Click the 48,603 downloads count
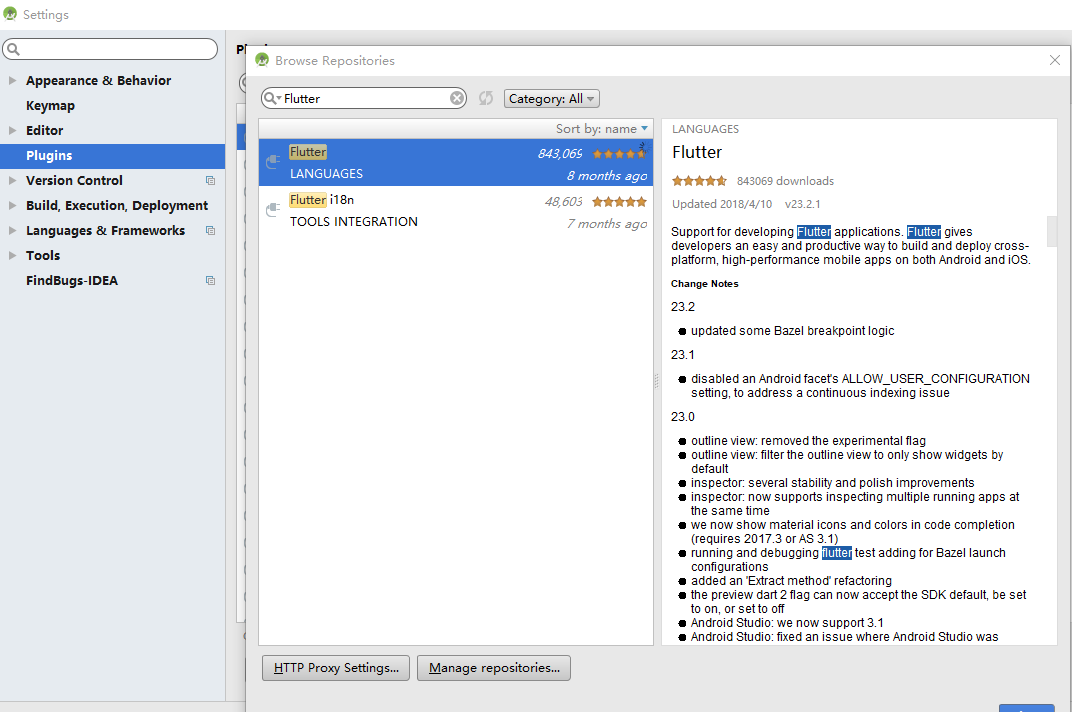 tap(563, 202)
